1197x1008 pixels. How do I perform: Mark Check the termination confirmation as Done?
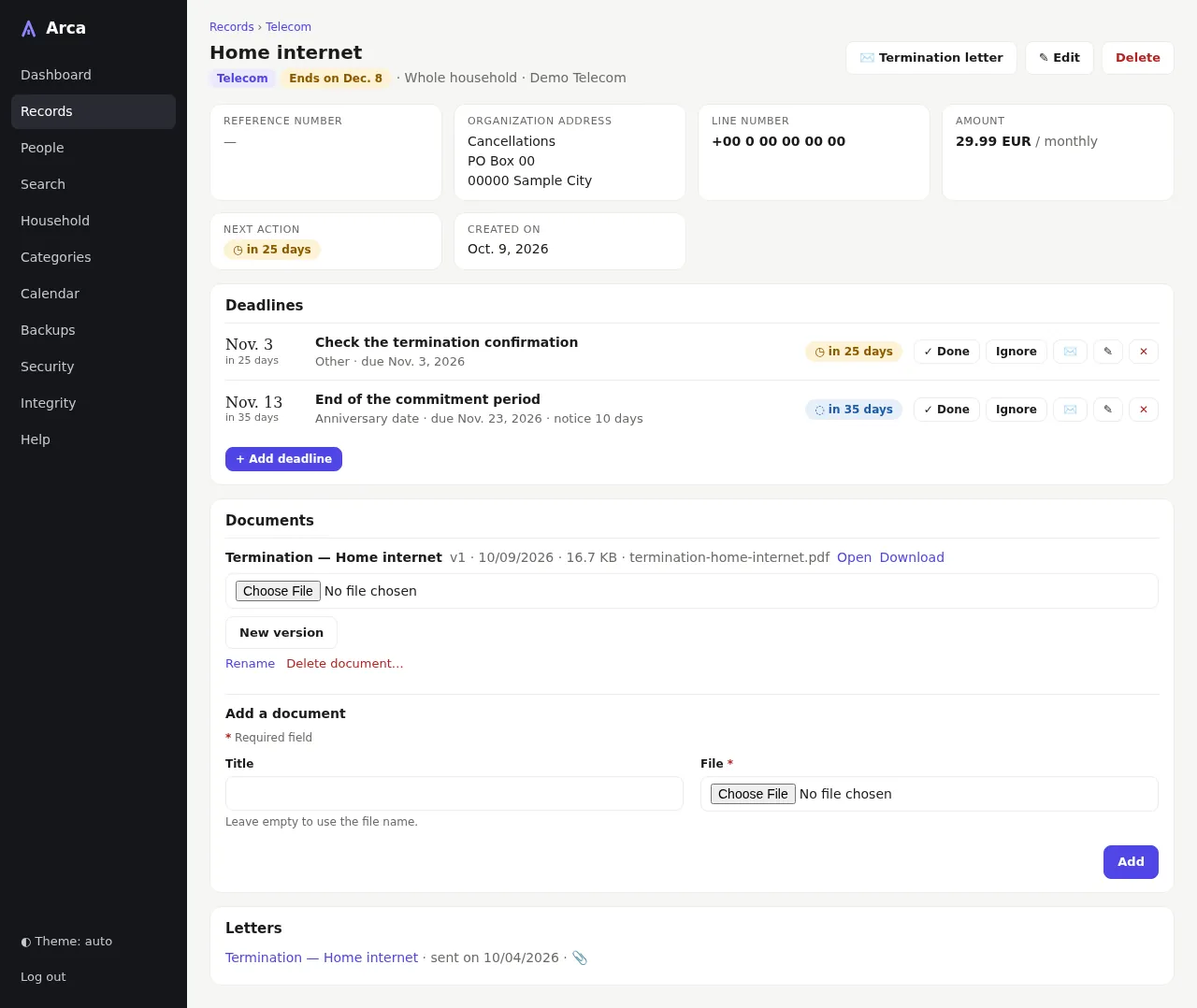pyautogui.click(x=946, y=352)
